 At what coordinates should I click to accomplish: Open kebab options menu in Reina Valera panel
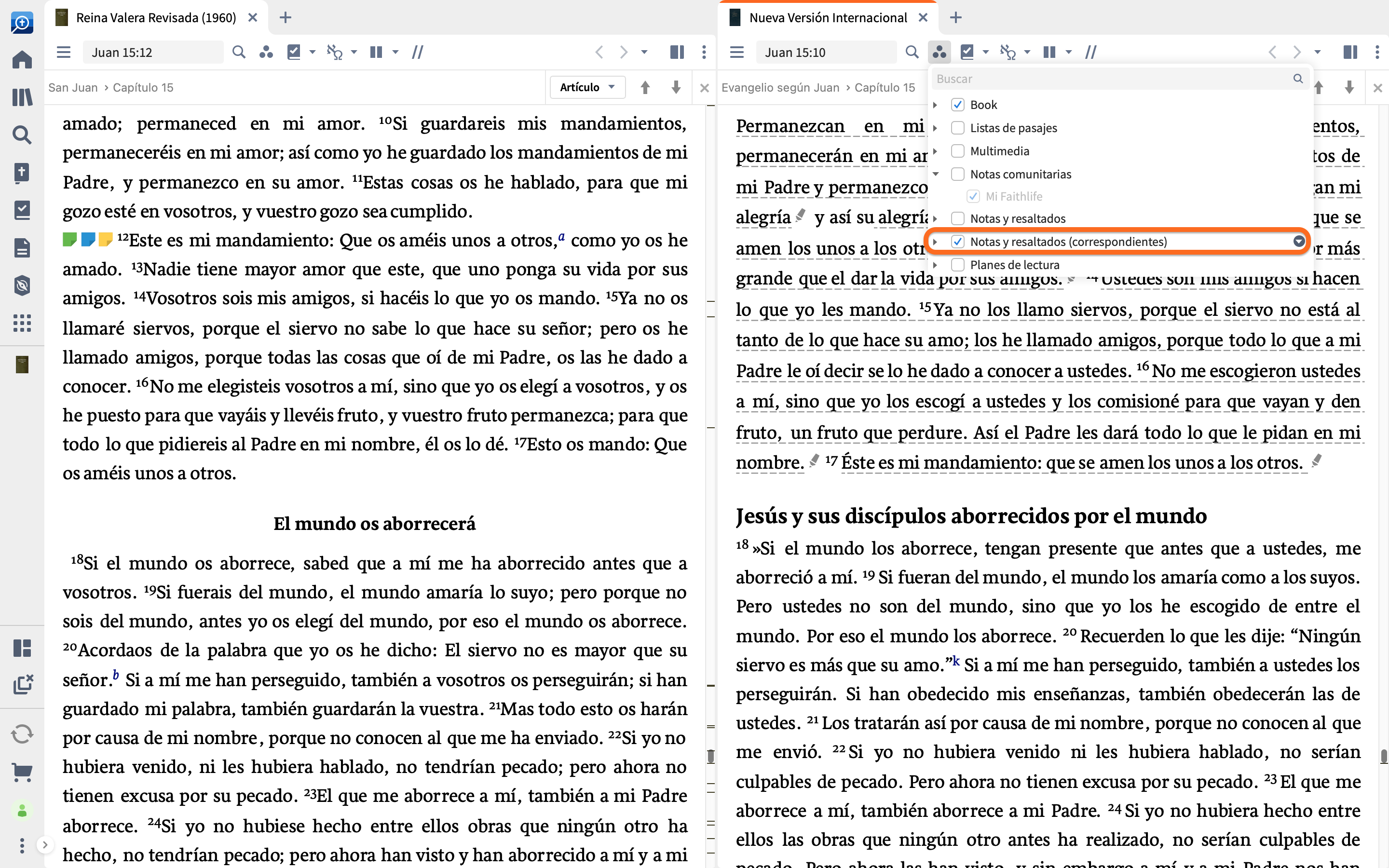point(704,52)
